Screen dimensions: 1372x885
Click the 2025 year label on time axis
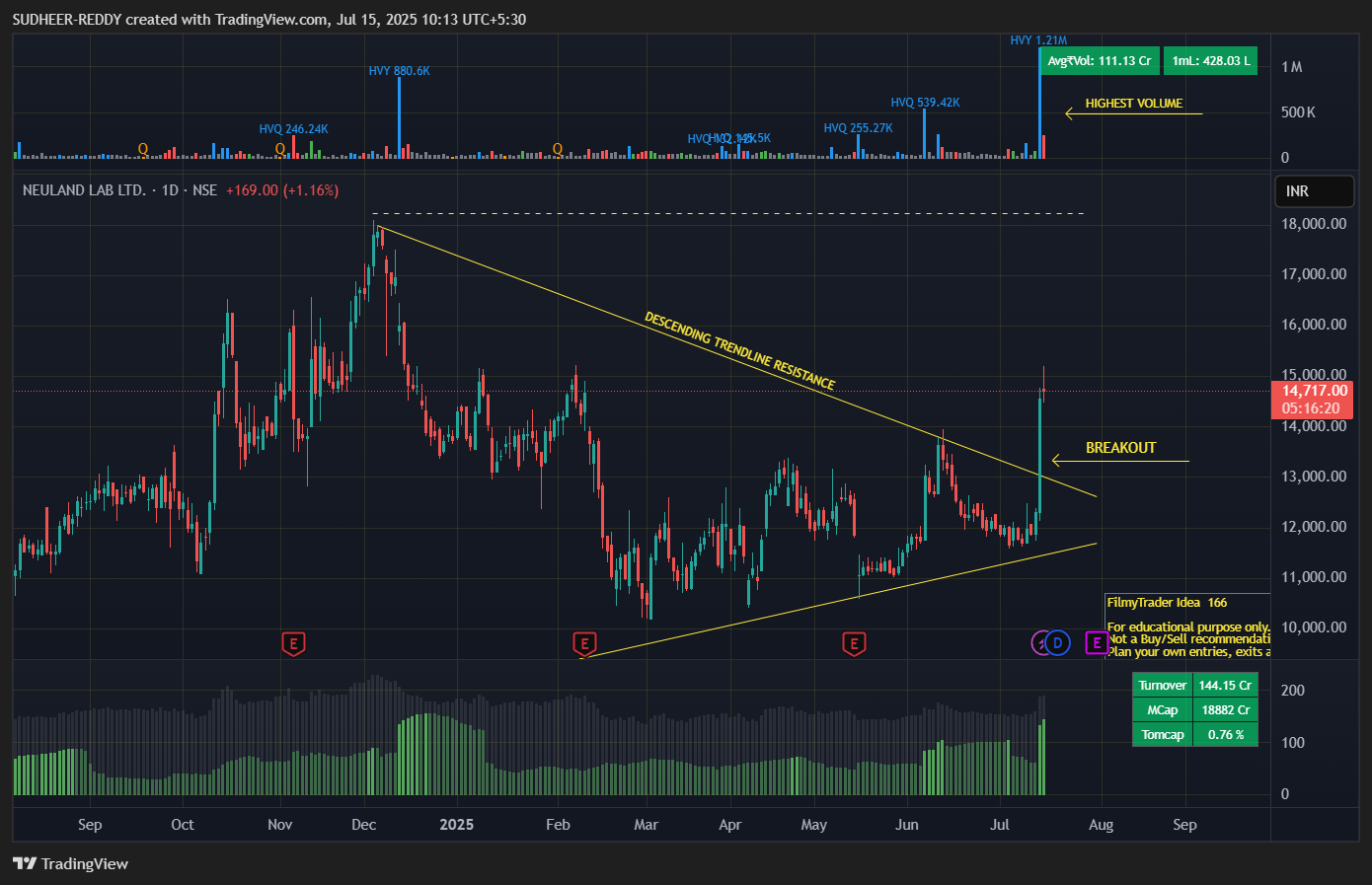(457, 825)
